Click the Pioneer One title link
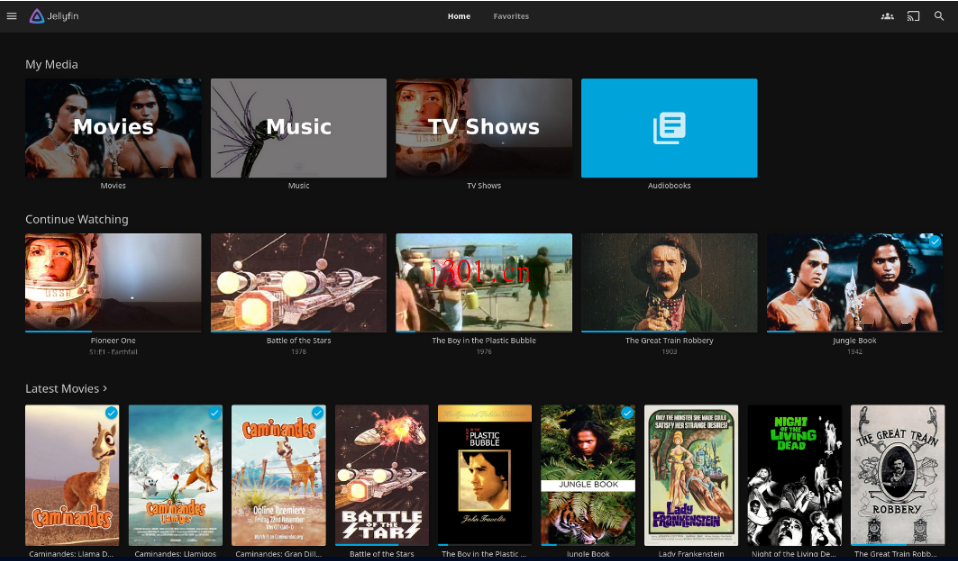958x561 pixels. click(113, 340)
